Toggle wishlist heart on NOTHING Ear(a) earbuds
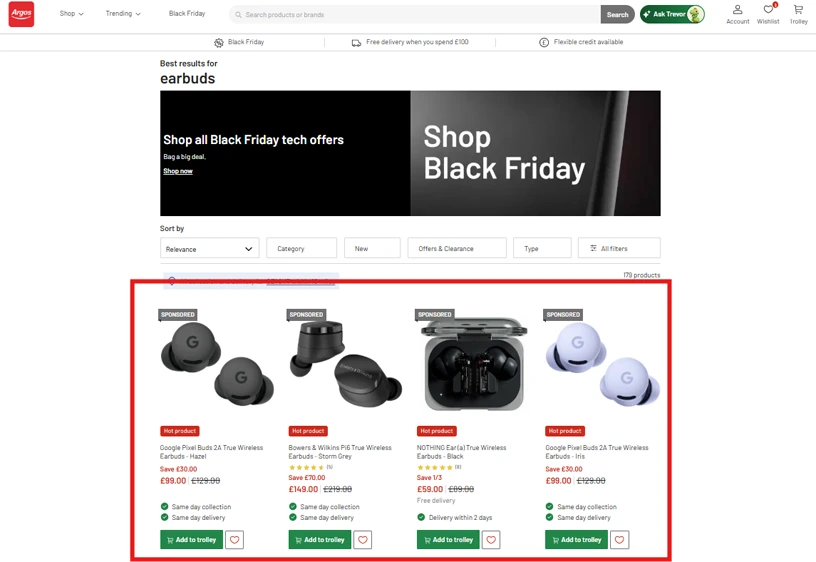Screen dimensions: 816x562 pos(491,540)
